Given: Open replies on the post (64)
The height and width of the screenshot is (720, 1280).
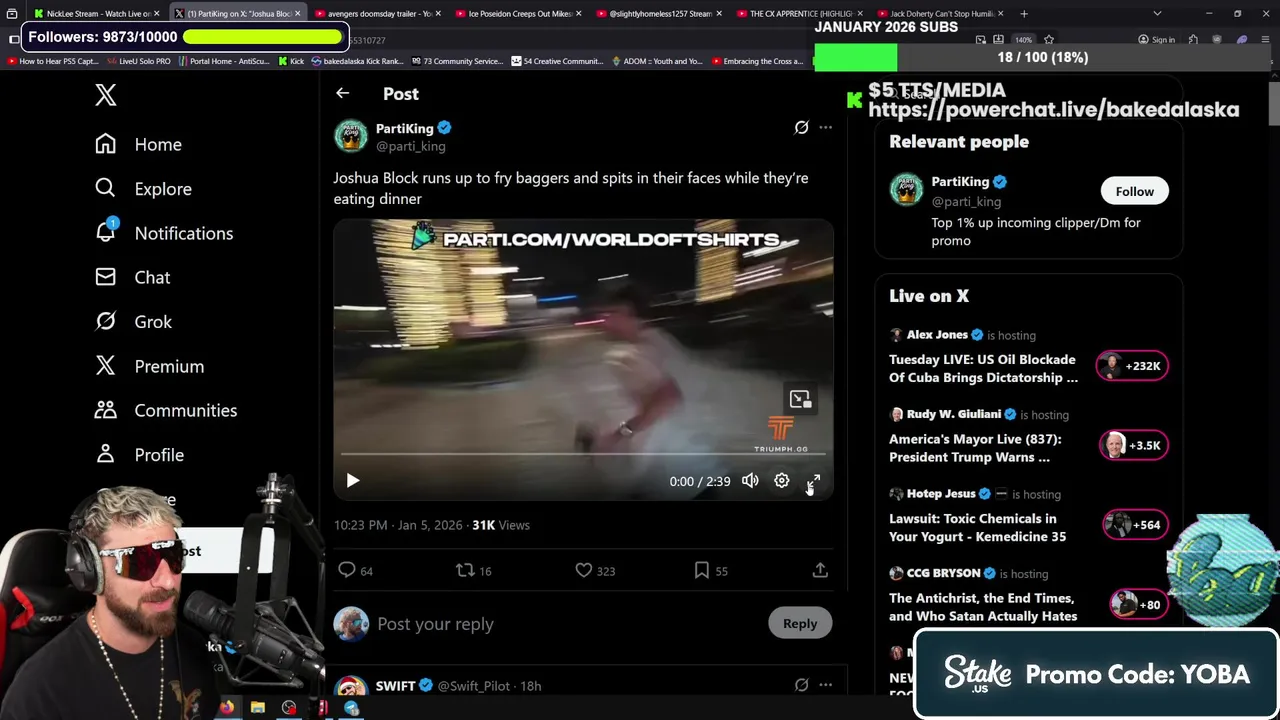Looking at the screenshot, I should pyautogui.click(x=355, y=570).
